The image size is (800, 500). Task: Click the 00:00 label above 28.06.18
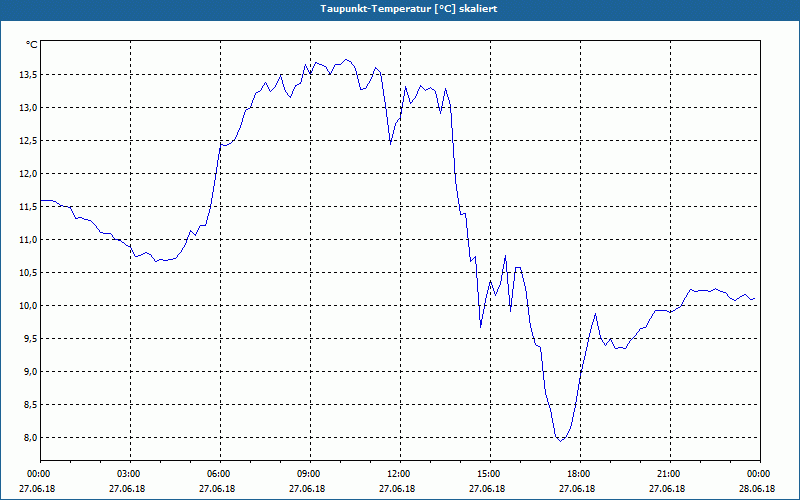pyautogui.click(x=760, y=474)
